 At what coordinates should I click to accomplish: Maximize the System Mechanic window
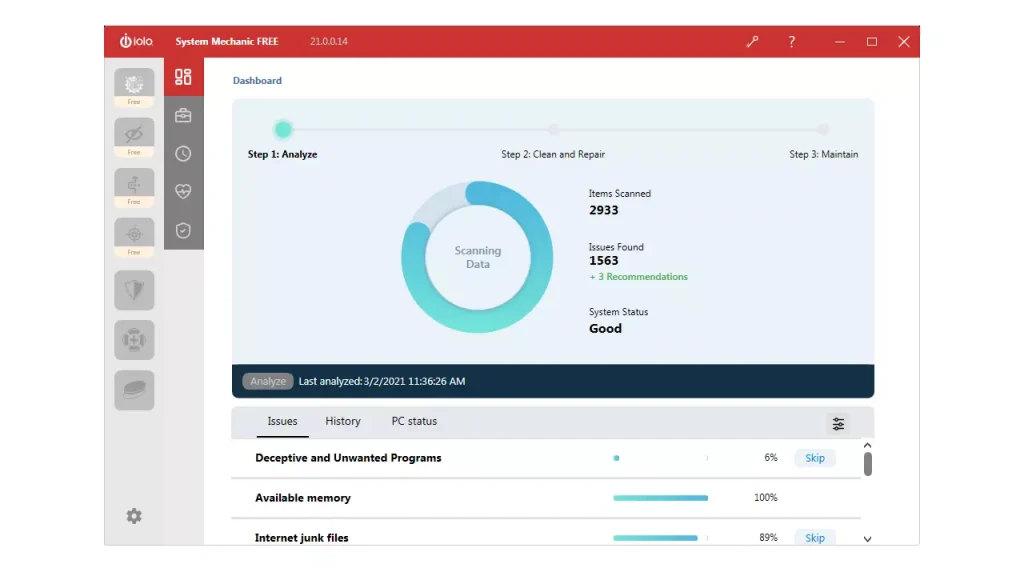pos(872,42)
